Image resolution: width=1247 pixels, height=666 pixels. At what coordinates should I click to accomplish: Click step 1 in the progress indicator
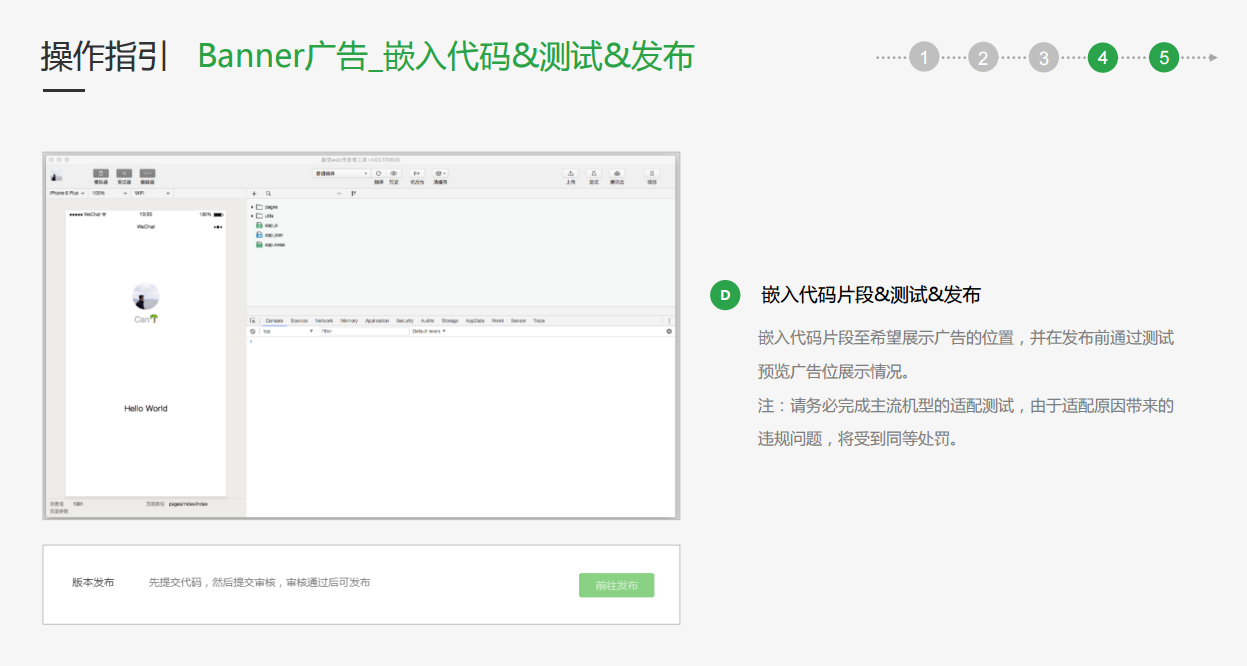[924, 58]
